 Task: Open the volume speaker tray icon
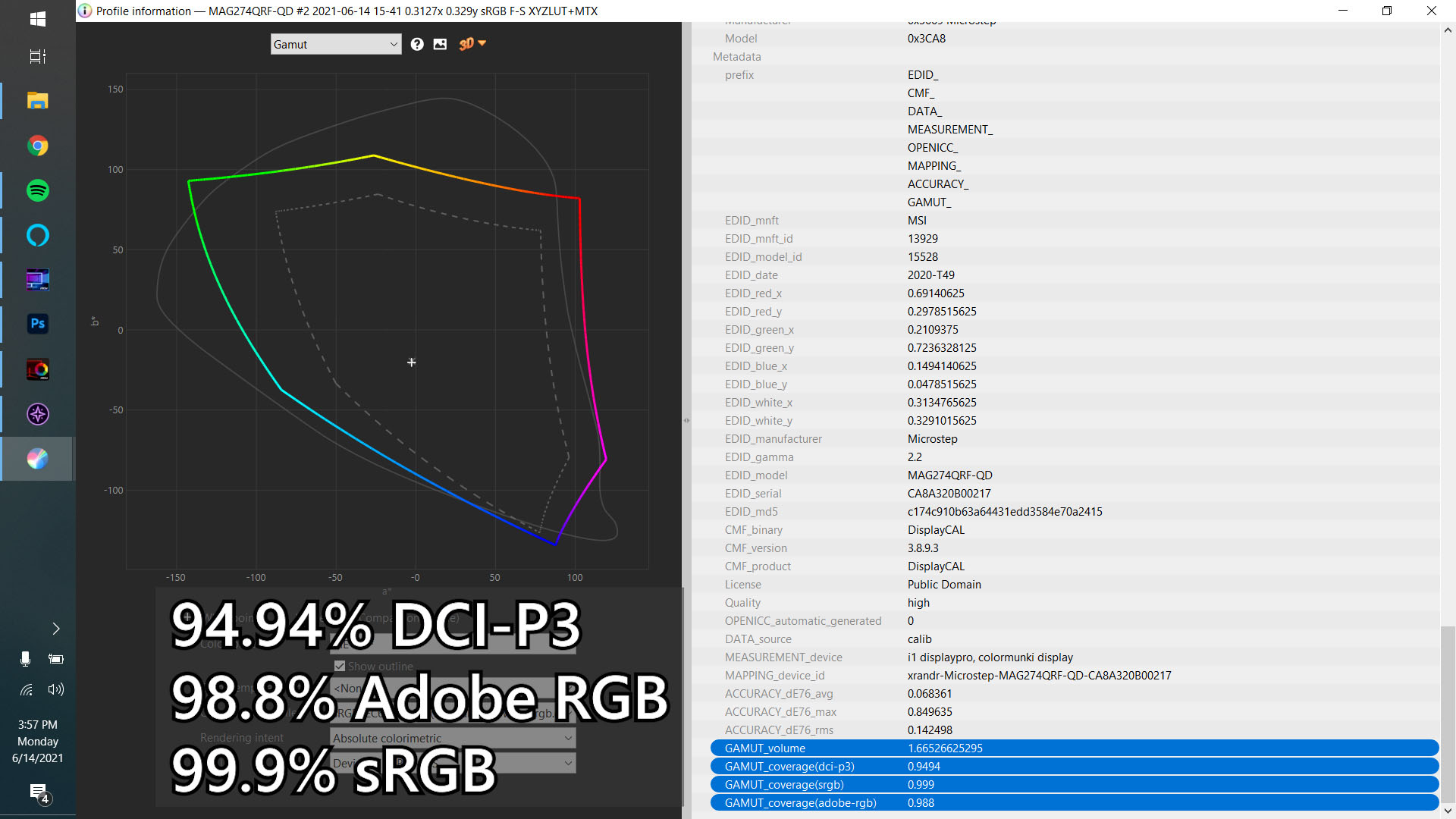pyautogui.click(x=56, y=689)
